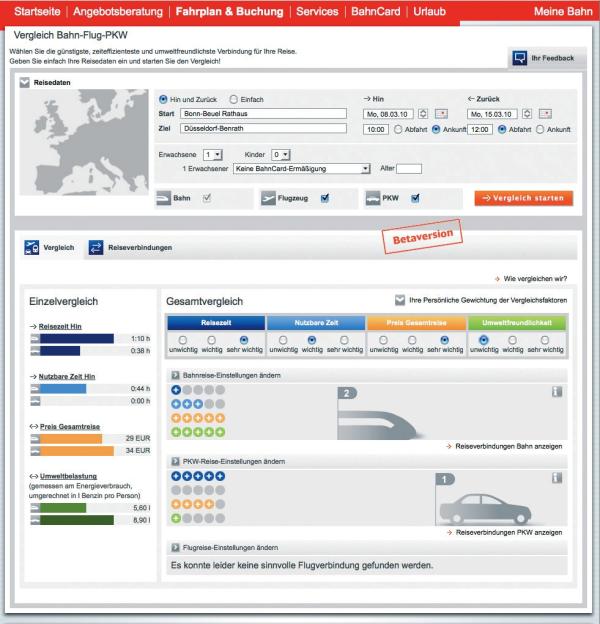The width and height of the screenshot is (600, 624).
Task: Toggle the Flugzeug checkbox
Action: coord(325,198)
